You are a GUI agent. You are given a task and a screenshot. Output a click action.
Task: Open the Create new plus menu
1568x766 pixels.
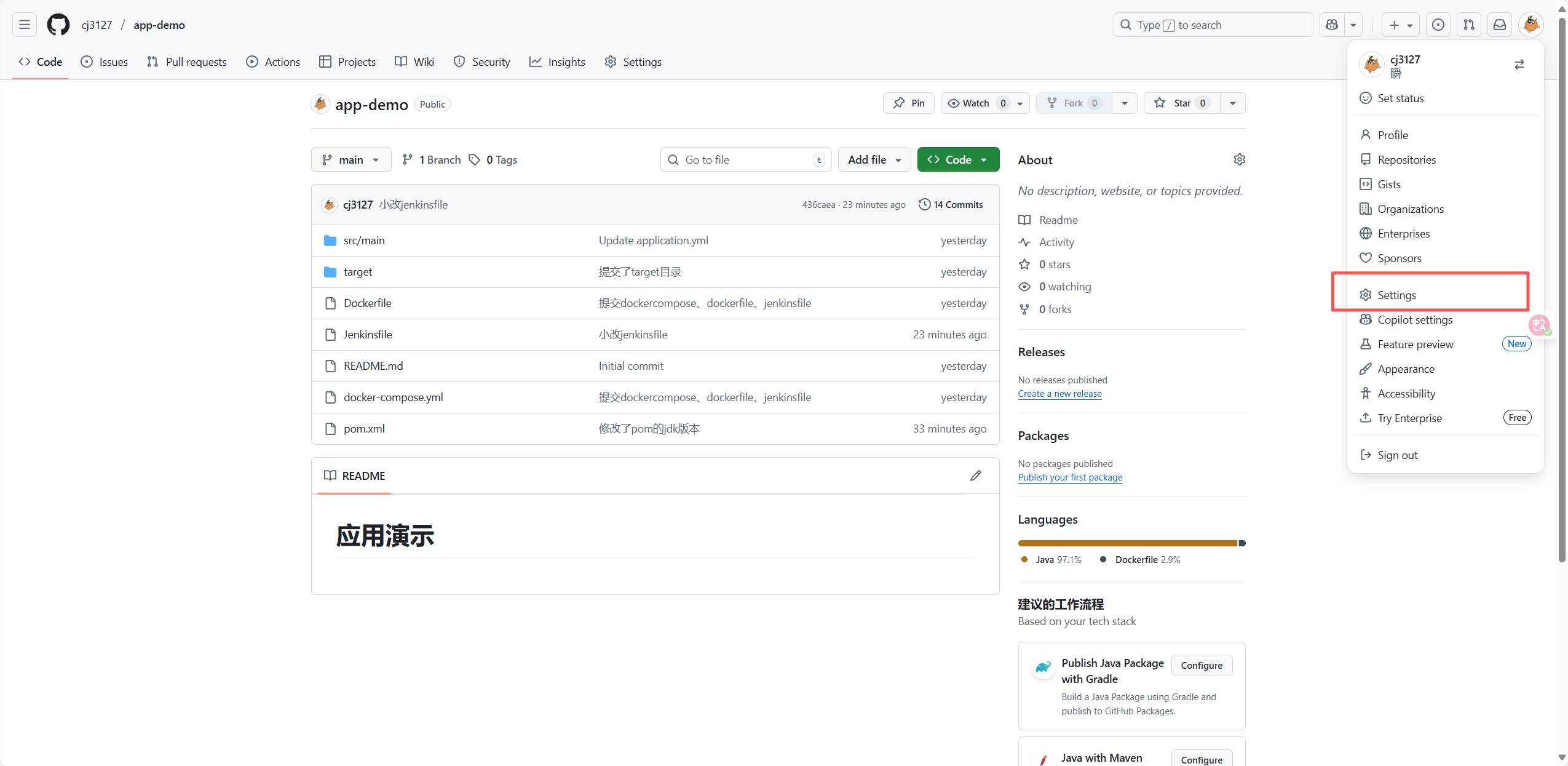click(1401, 25)
